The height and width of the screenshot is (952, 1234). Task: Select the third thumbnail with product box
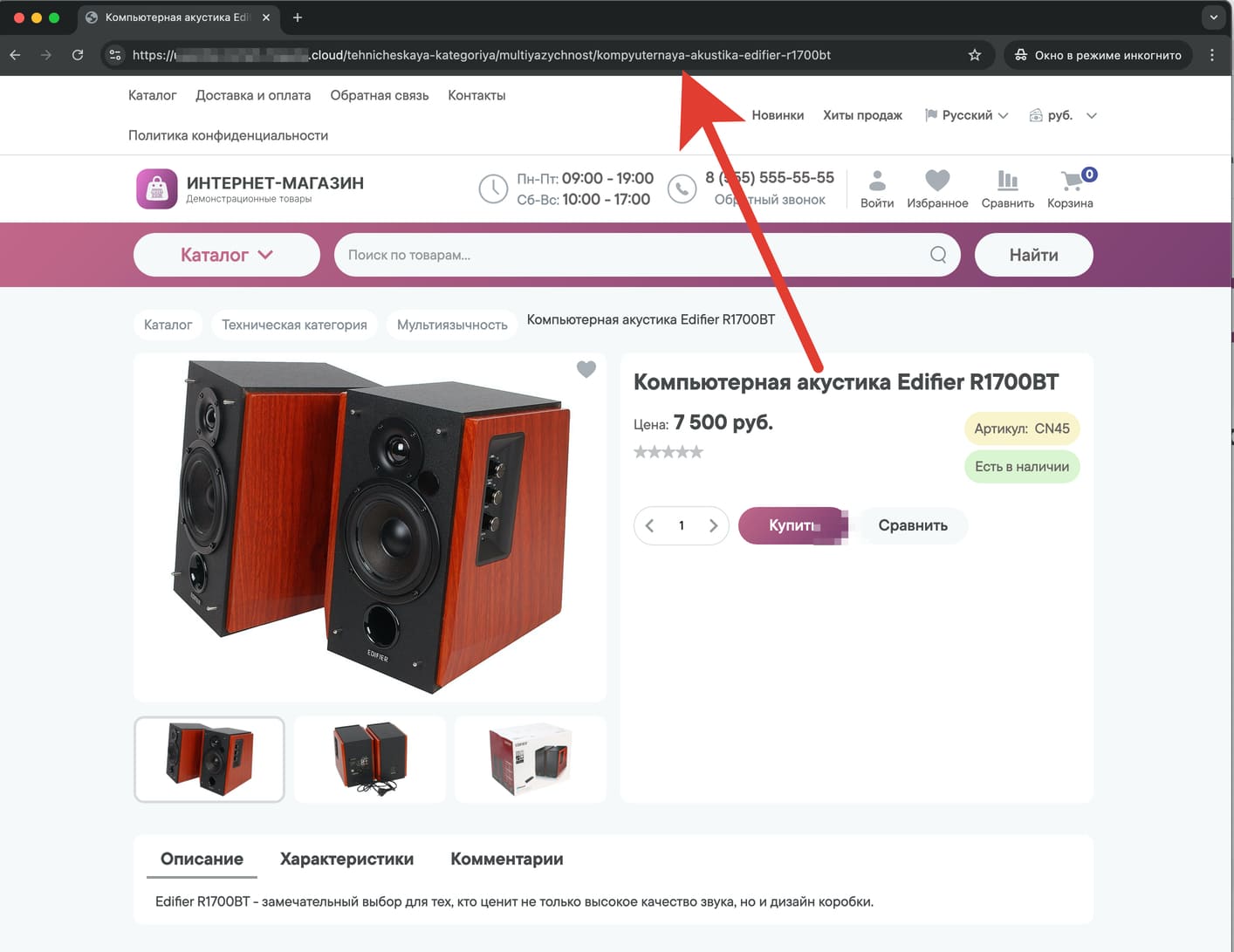click(530, 759)
